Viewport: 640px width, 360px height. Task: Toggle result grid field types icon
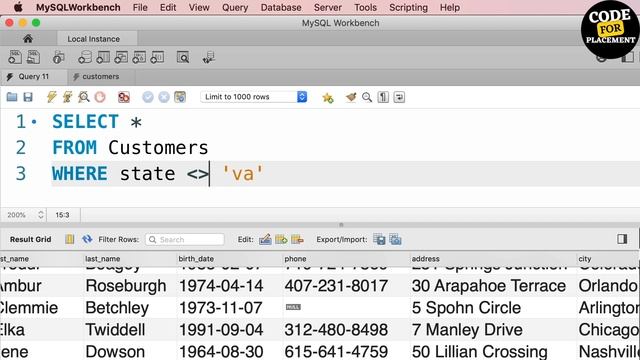[x=70, y=239]
